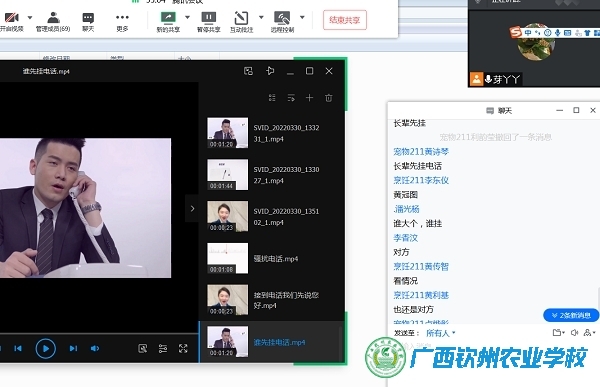This screenshot has height=387, width=600.
Task: Toggle fullscreen mode in the video player
Action: (x=183, y=348)
